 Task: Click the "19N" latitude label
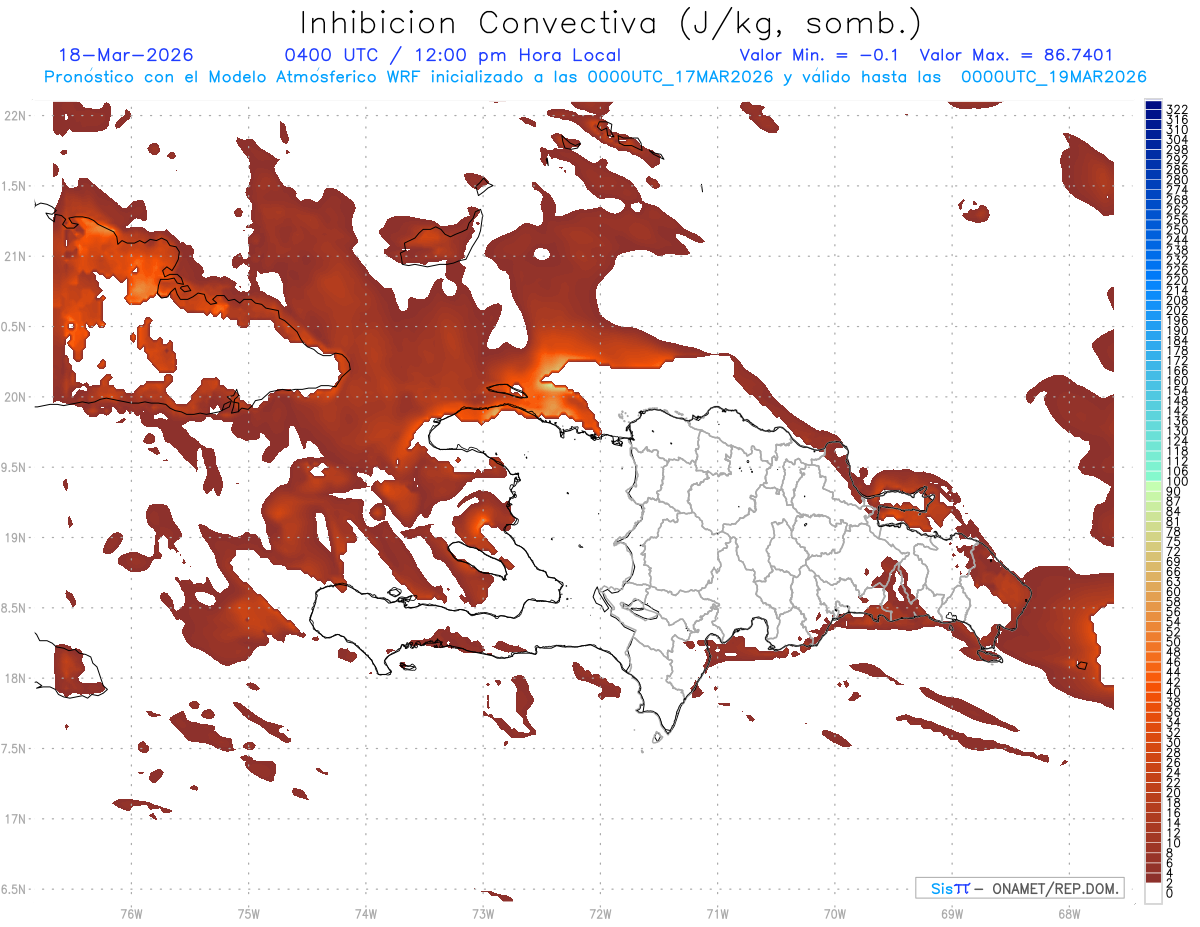pyautogui.click(x=14, y=537)
